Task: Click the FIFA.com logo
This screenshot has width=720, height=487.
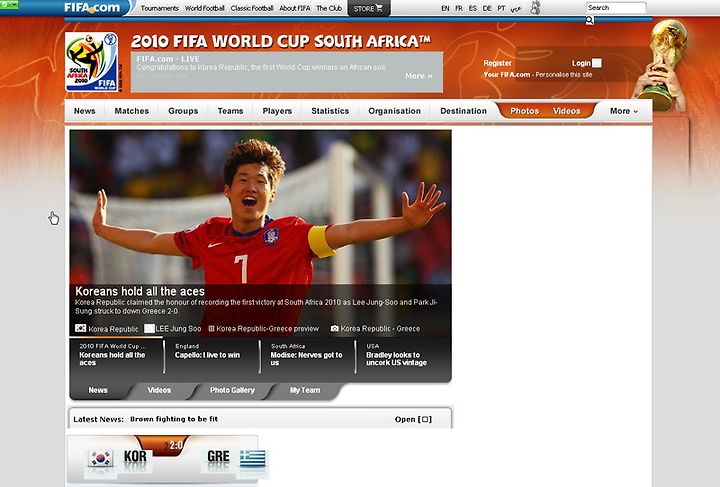Action: (x=91, y=8)
